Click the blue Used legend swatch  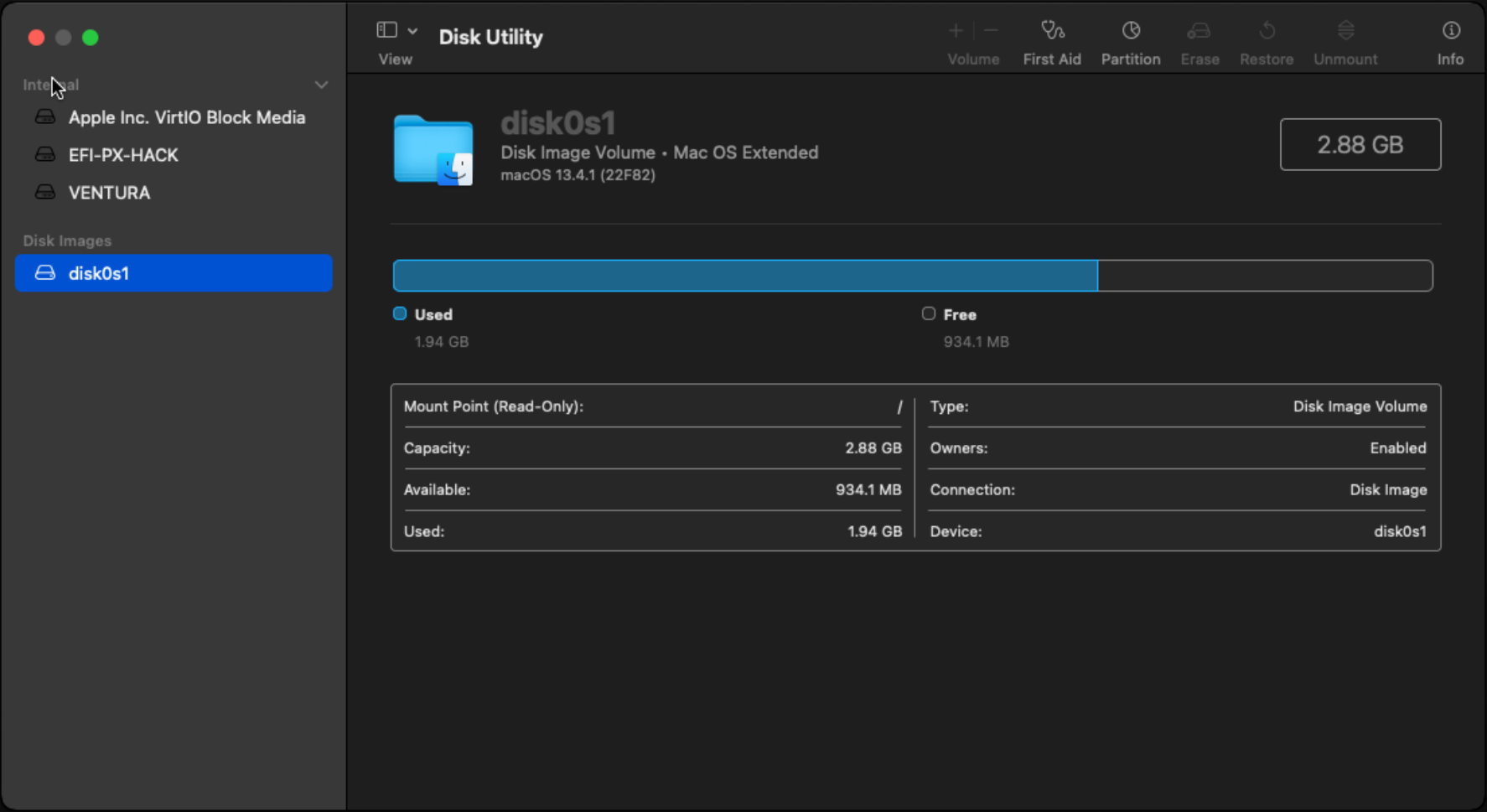point(400,313)
